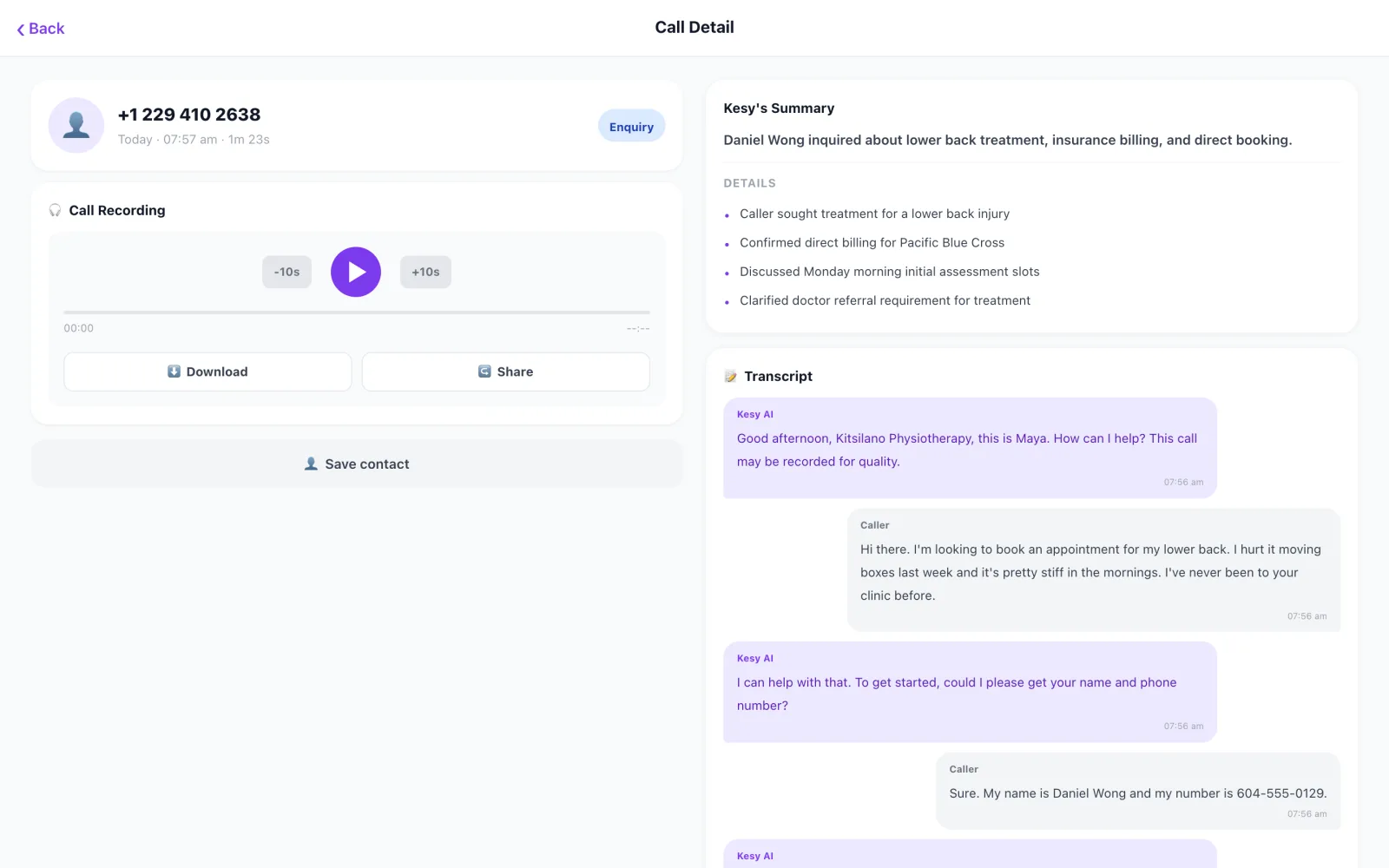The height and width of the screenshot is (868, 1389).
Task: Click detail 'Caller sought treatment for a lower back injury'
Action: [x=874, y=214]
